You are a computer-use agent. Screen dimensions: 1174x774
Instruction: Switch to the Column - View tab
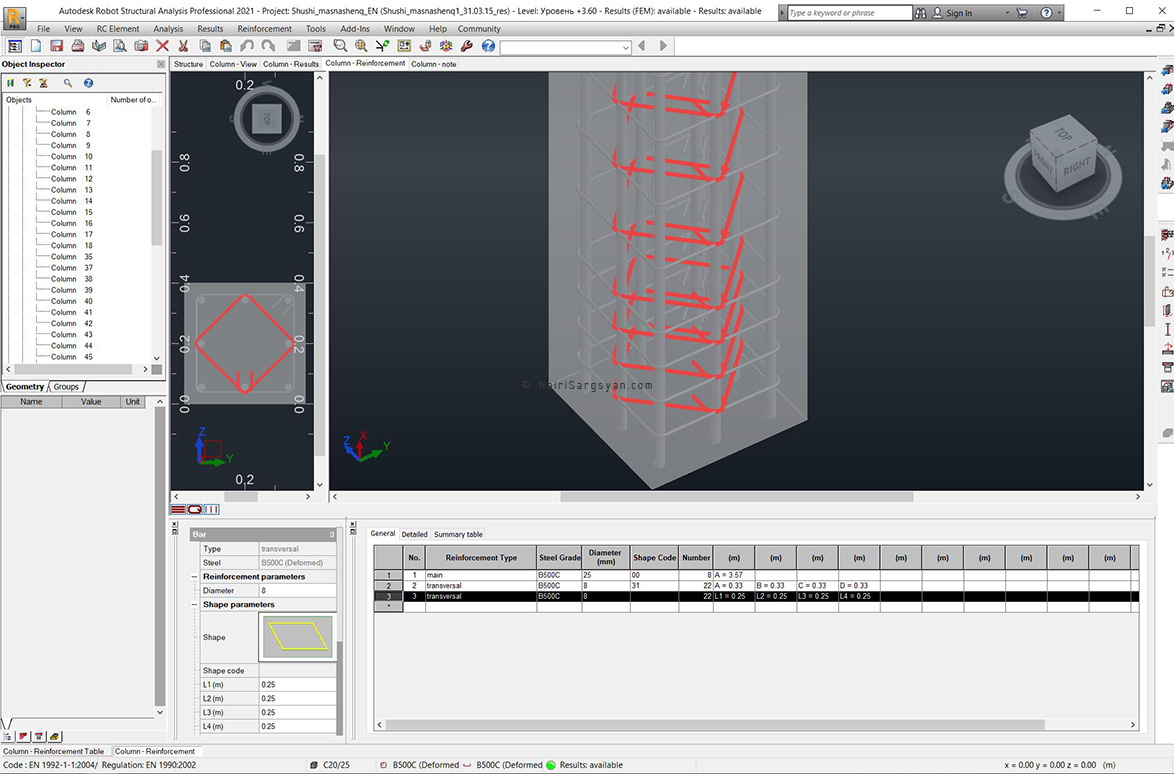coord(233,64)
